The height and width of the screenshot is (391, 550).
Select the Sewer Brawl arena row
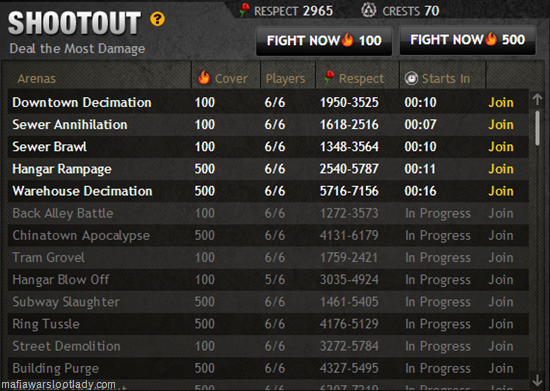(x=268, y=147)
